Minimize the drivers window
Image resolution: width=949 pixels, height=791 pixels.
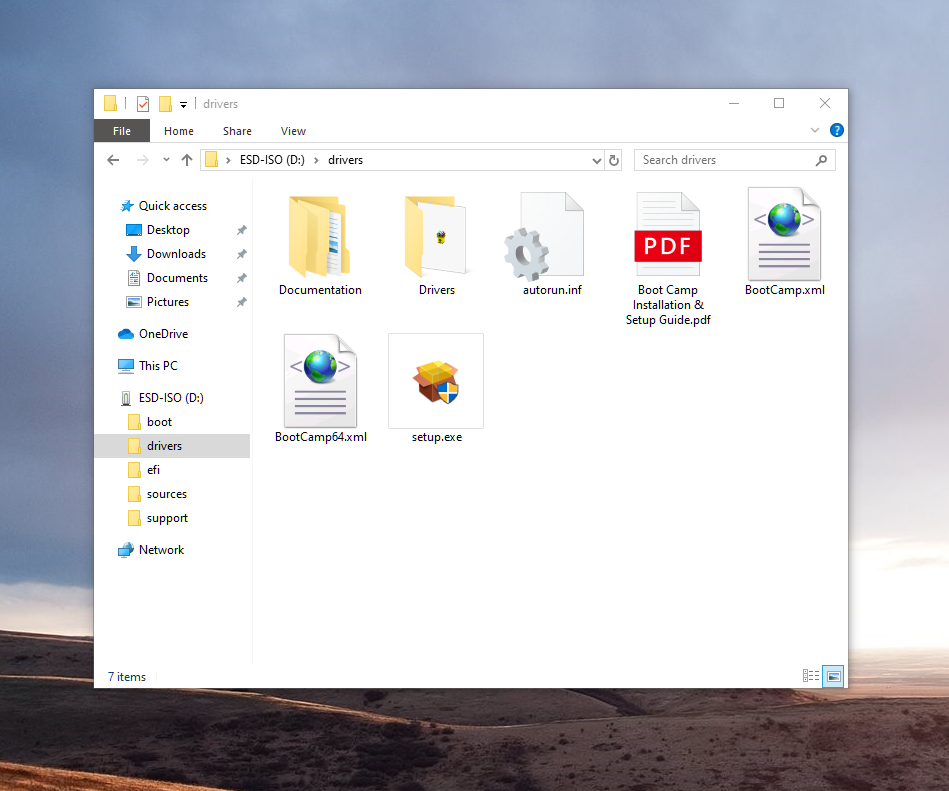[x=734, y=103]
